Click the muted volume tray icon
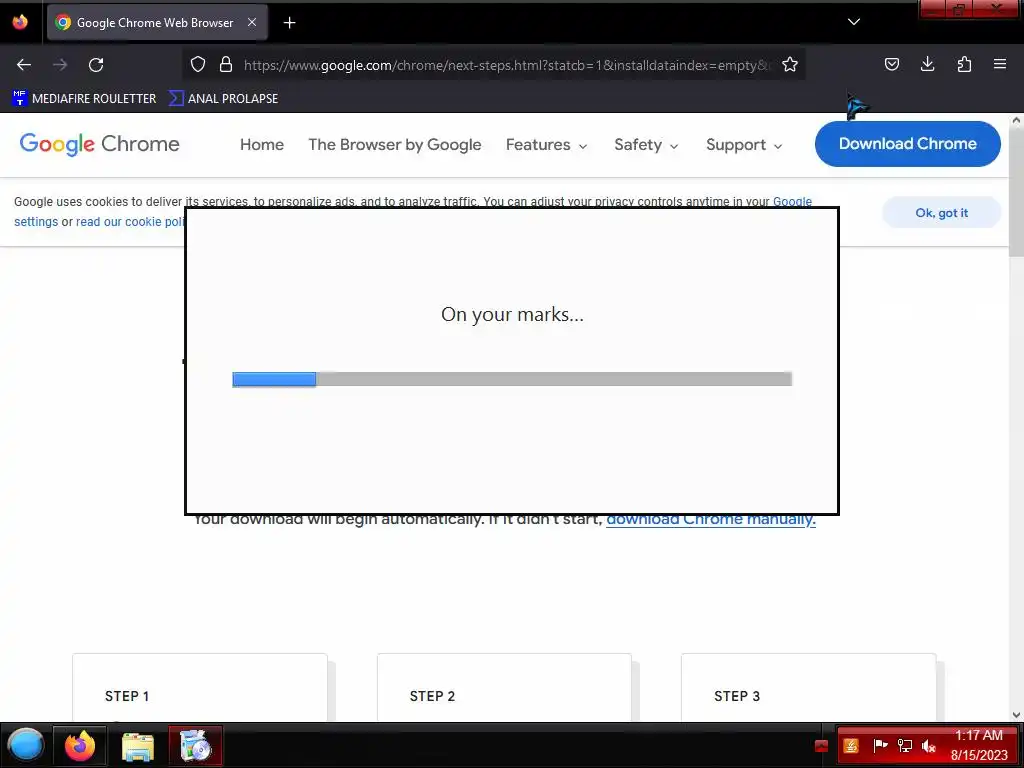Viewport: 1024px width, 768px height. (x=929, y=746)
